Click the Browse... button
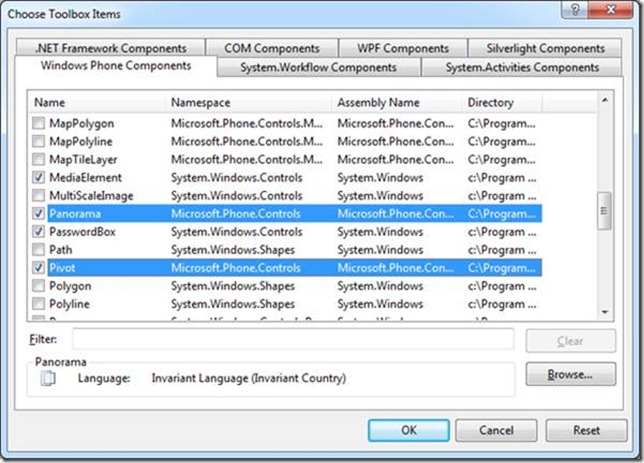This screenshot has height=463, width=644. point(570,374)
